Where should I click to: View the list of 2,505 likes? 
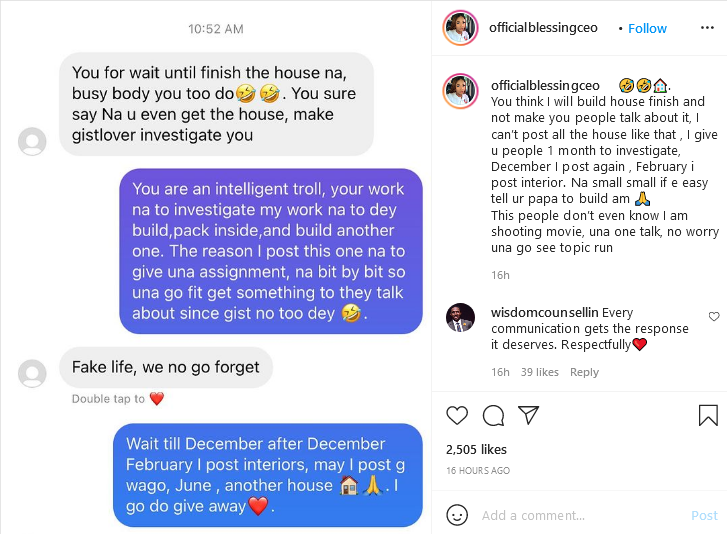[x=476, y=449]
